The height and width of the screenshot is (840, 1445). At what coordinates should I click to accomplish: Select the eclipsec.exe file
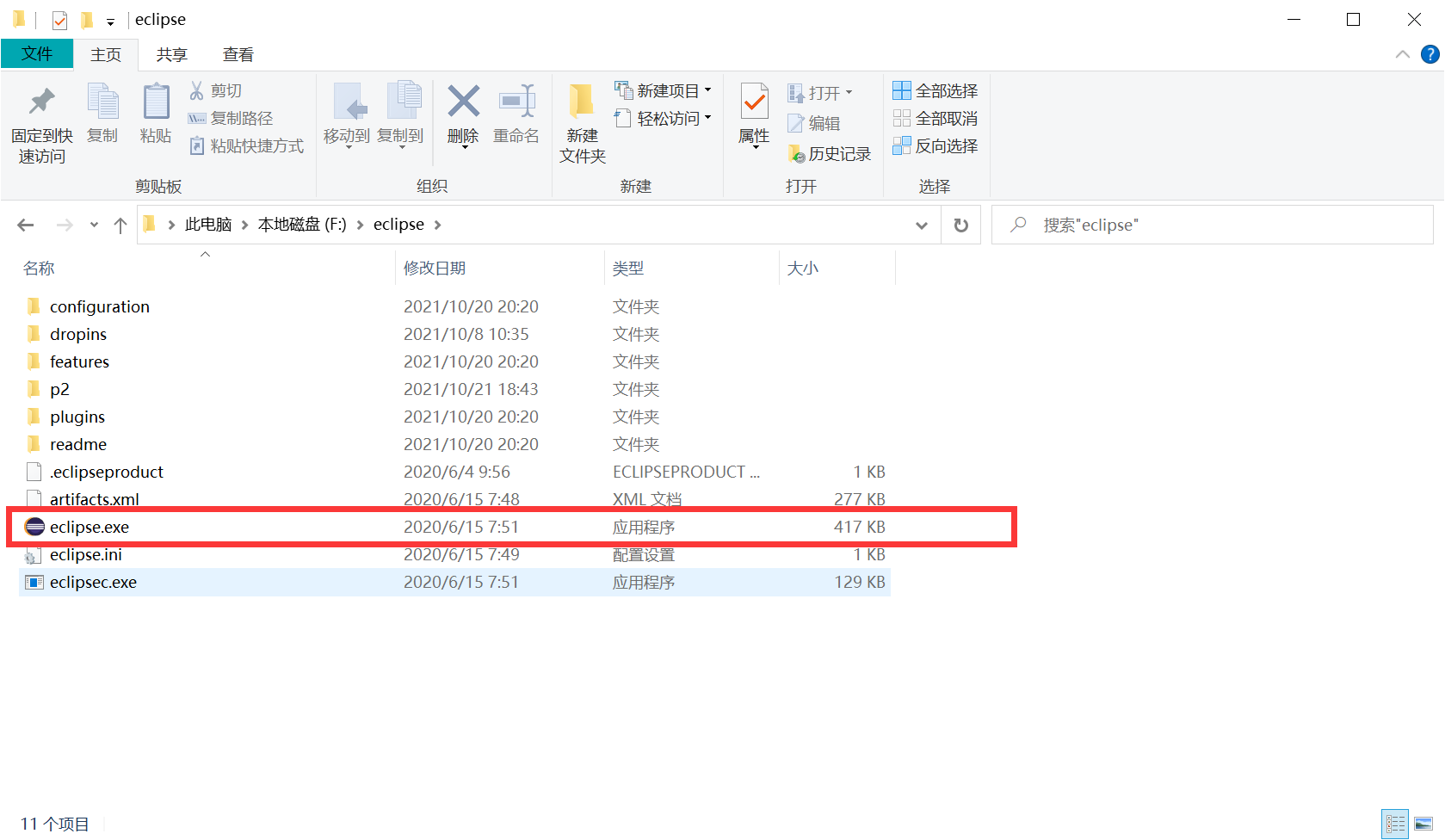coord(454,582)
